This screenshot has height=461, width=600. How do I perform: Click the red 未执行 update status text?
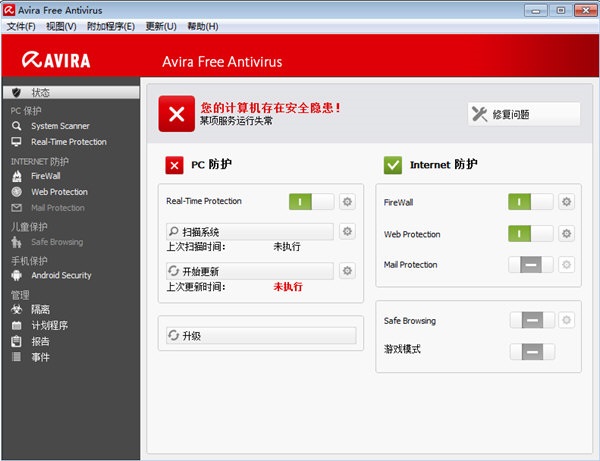coord(288,287)
